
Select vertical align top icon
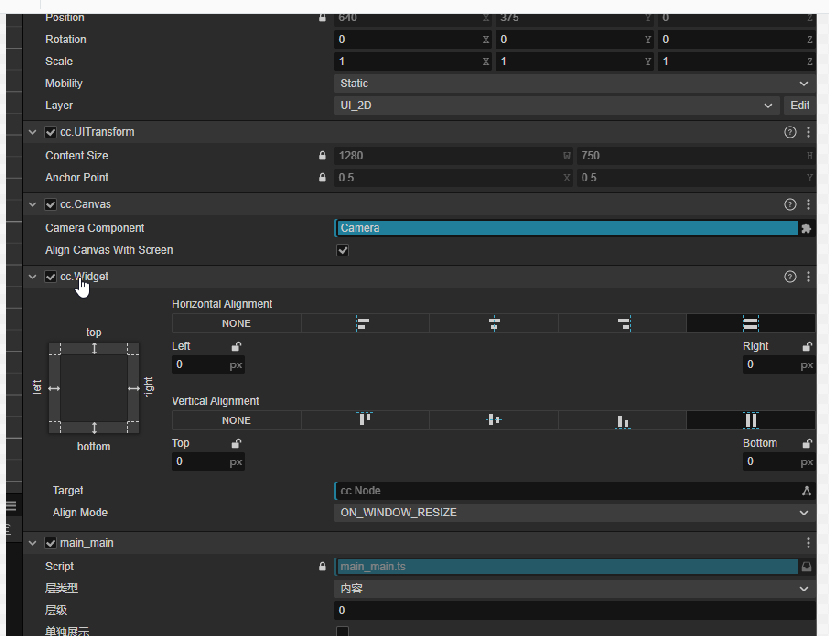click(x=365, y=420)
